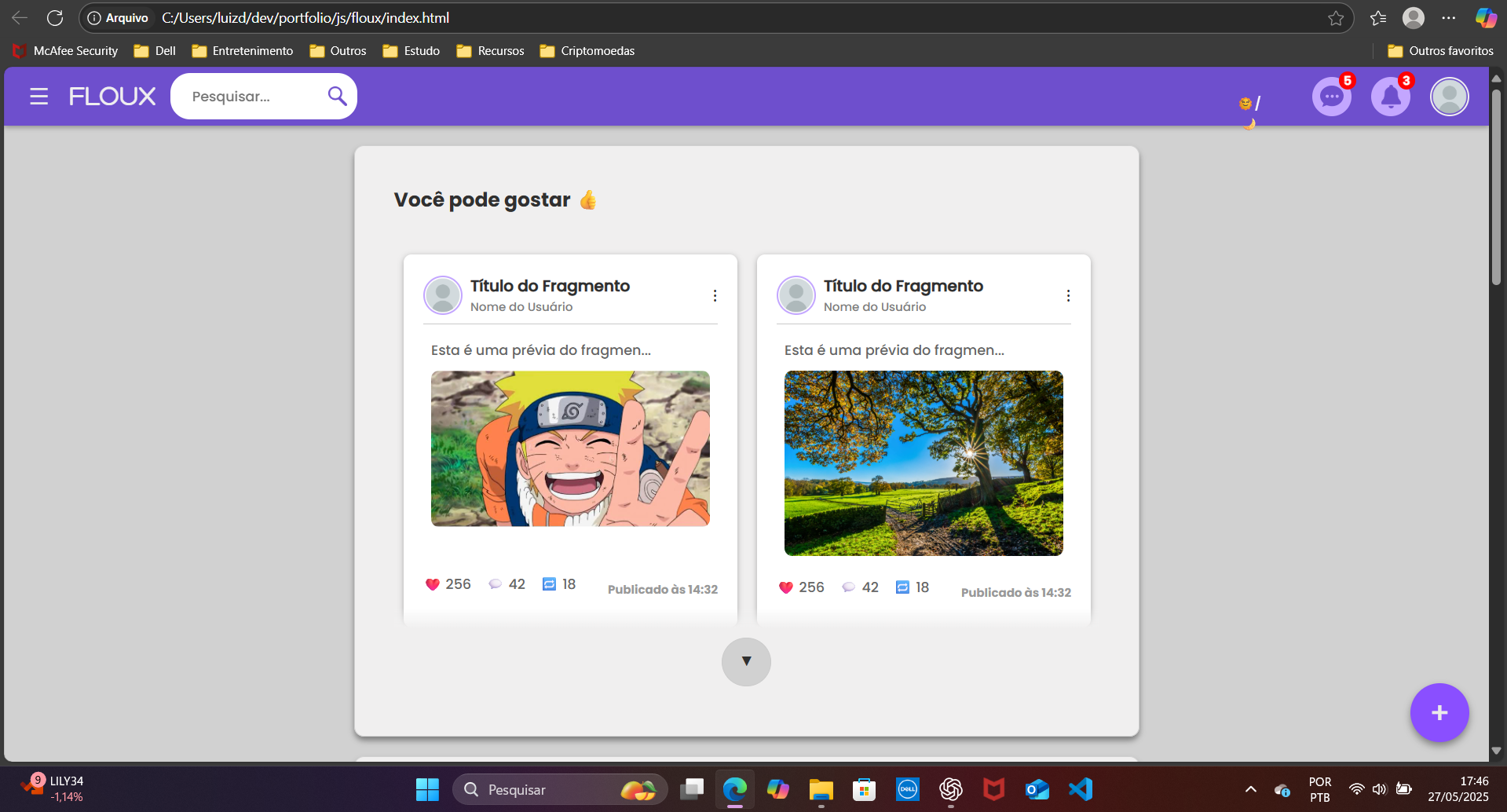The height and width of the screenshot is (812, 1507).
Task: Click the magnifying glass search icon
Action: click(337, 96)
